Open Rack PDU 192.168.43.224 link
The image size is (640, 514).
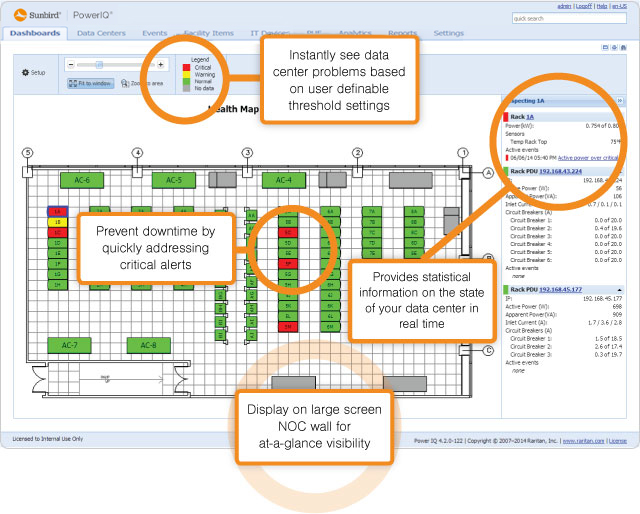(x=563, y=171)
